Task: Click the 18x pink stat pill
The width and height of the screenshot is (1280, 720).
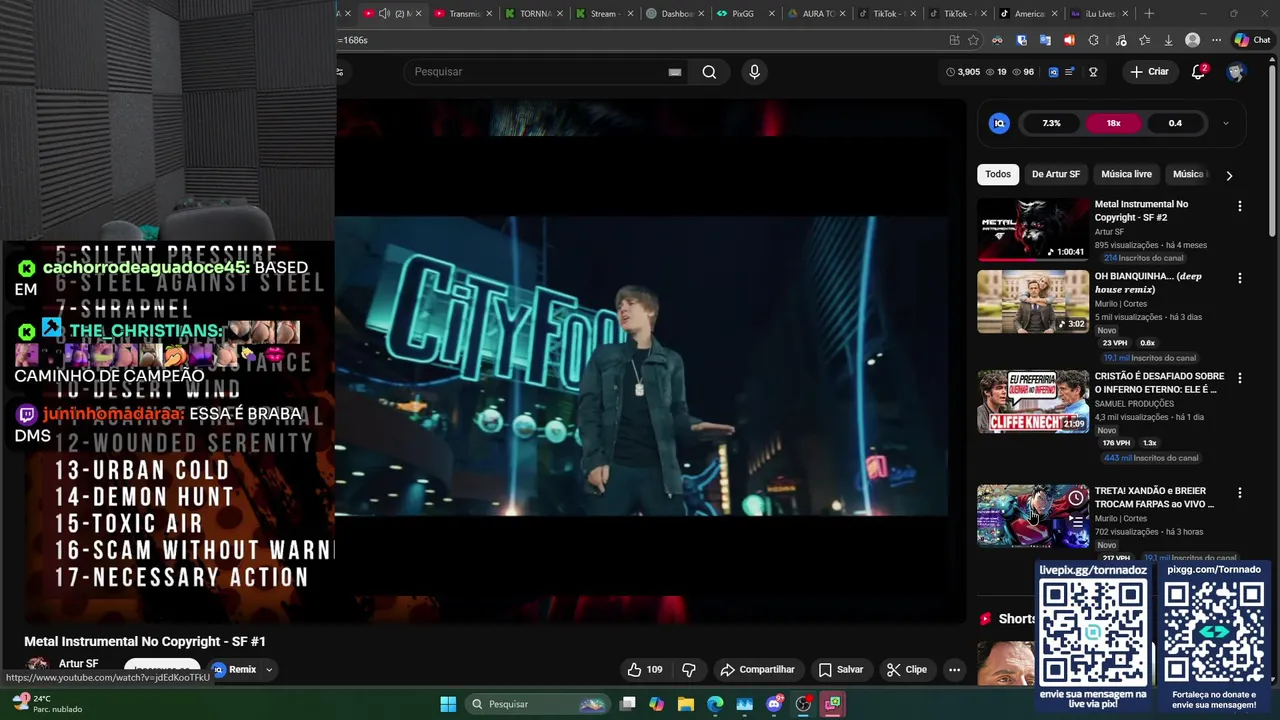Action: [1113, 123]
